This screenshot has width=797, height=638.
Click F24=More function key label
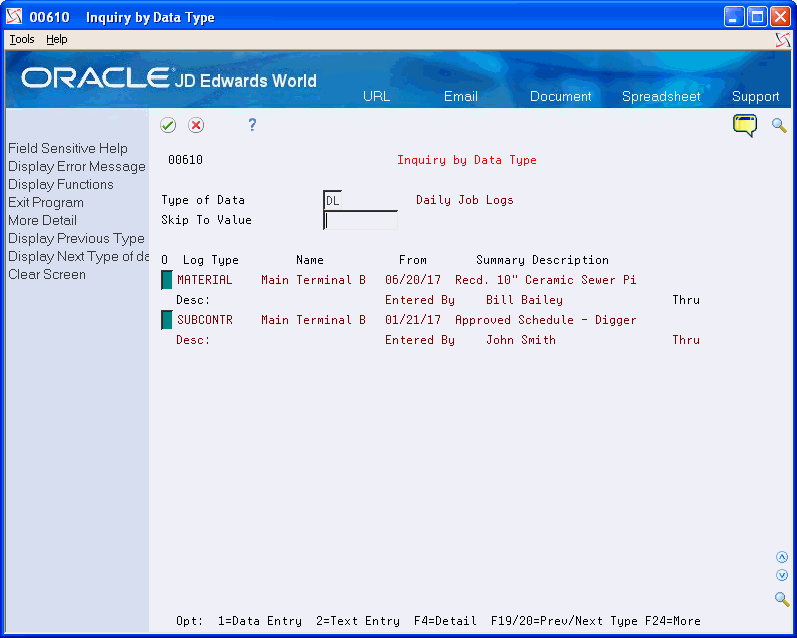(672, 621)
